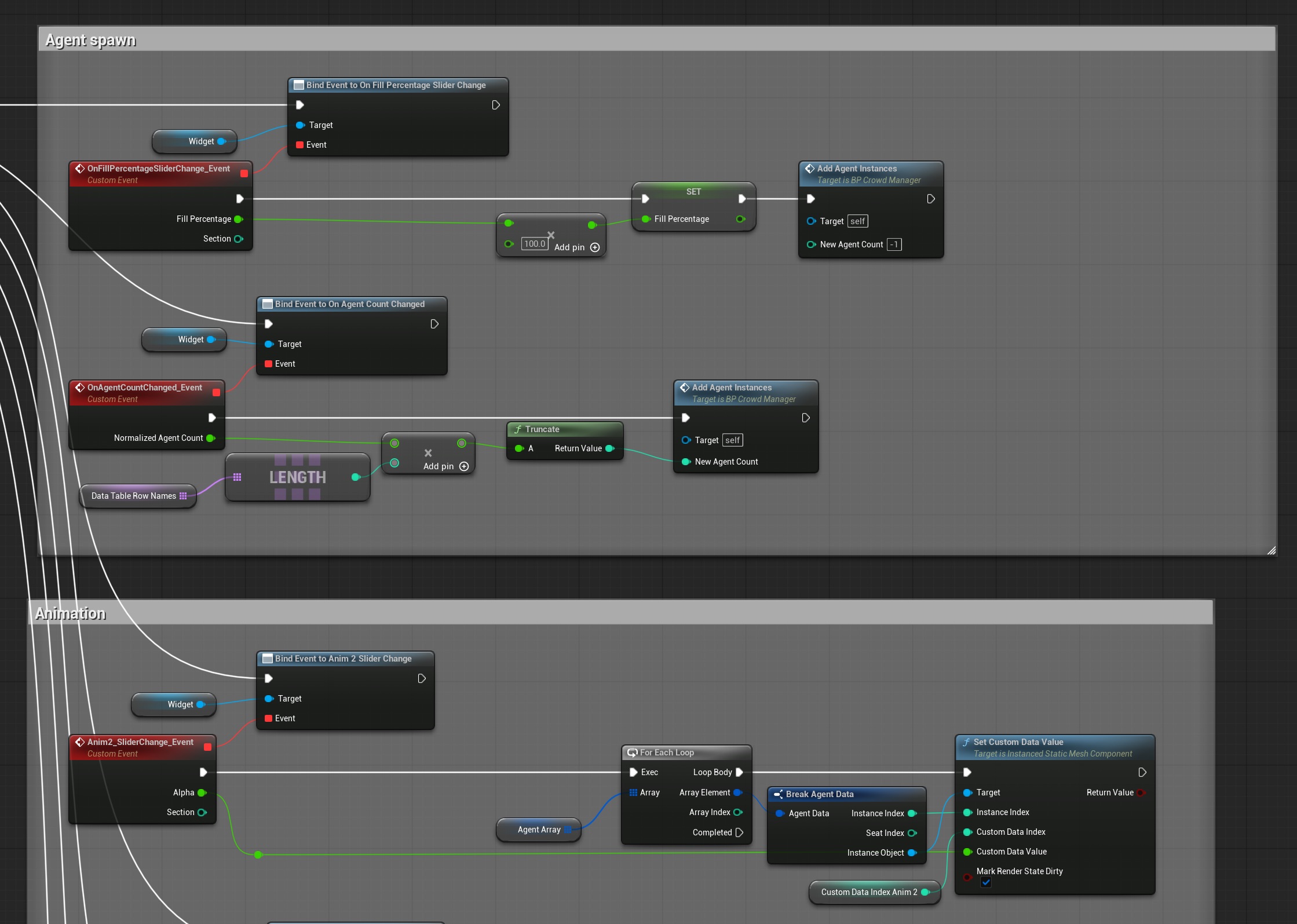Click the Data Table Row Names variable node
The width and height of the screenshot is (1297, 924).
[x=138, y=496]
